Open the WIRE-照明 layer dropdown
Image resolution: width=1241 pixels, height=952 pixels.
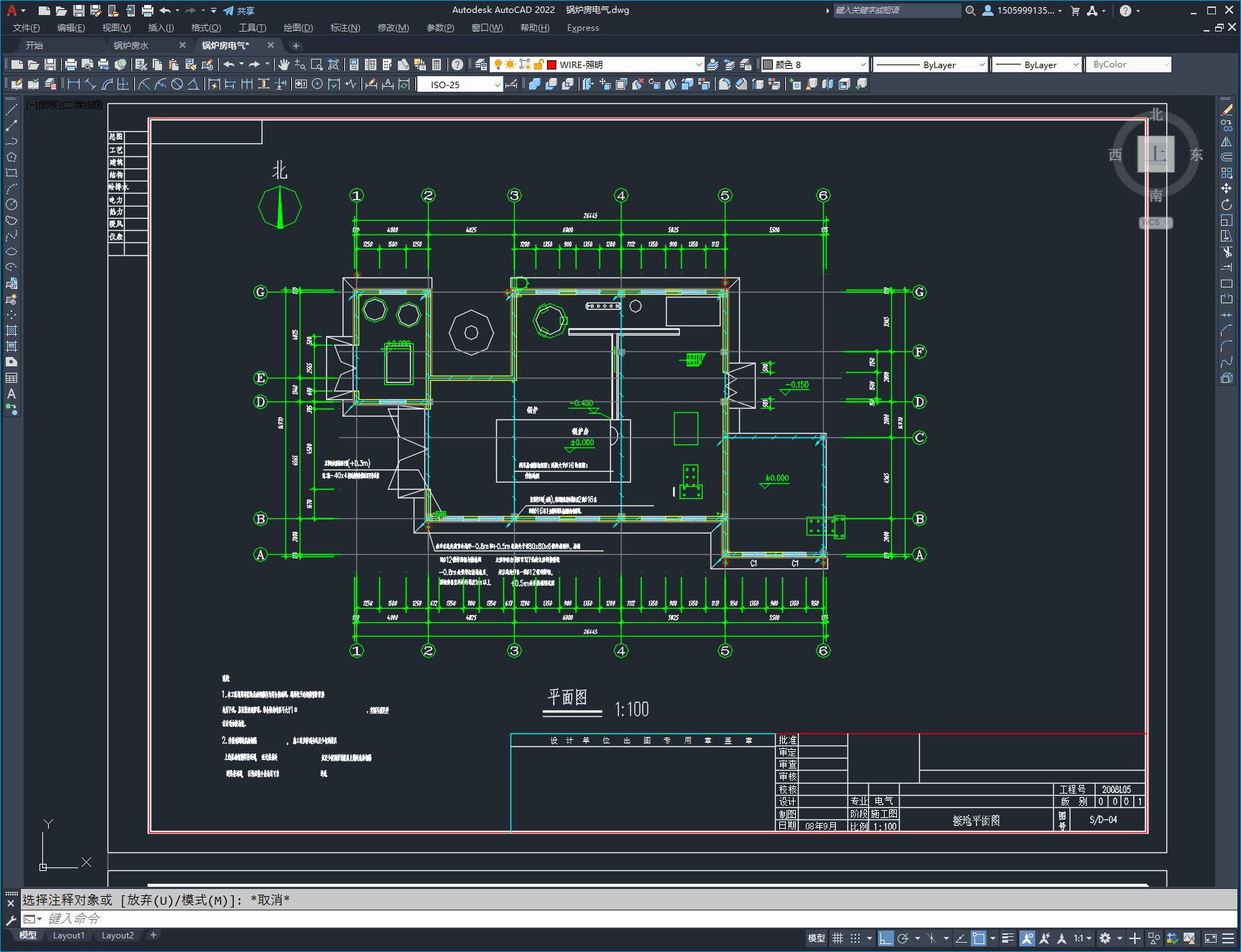tap(699, 65)
